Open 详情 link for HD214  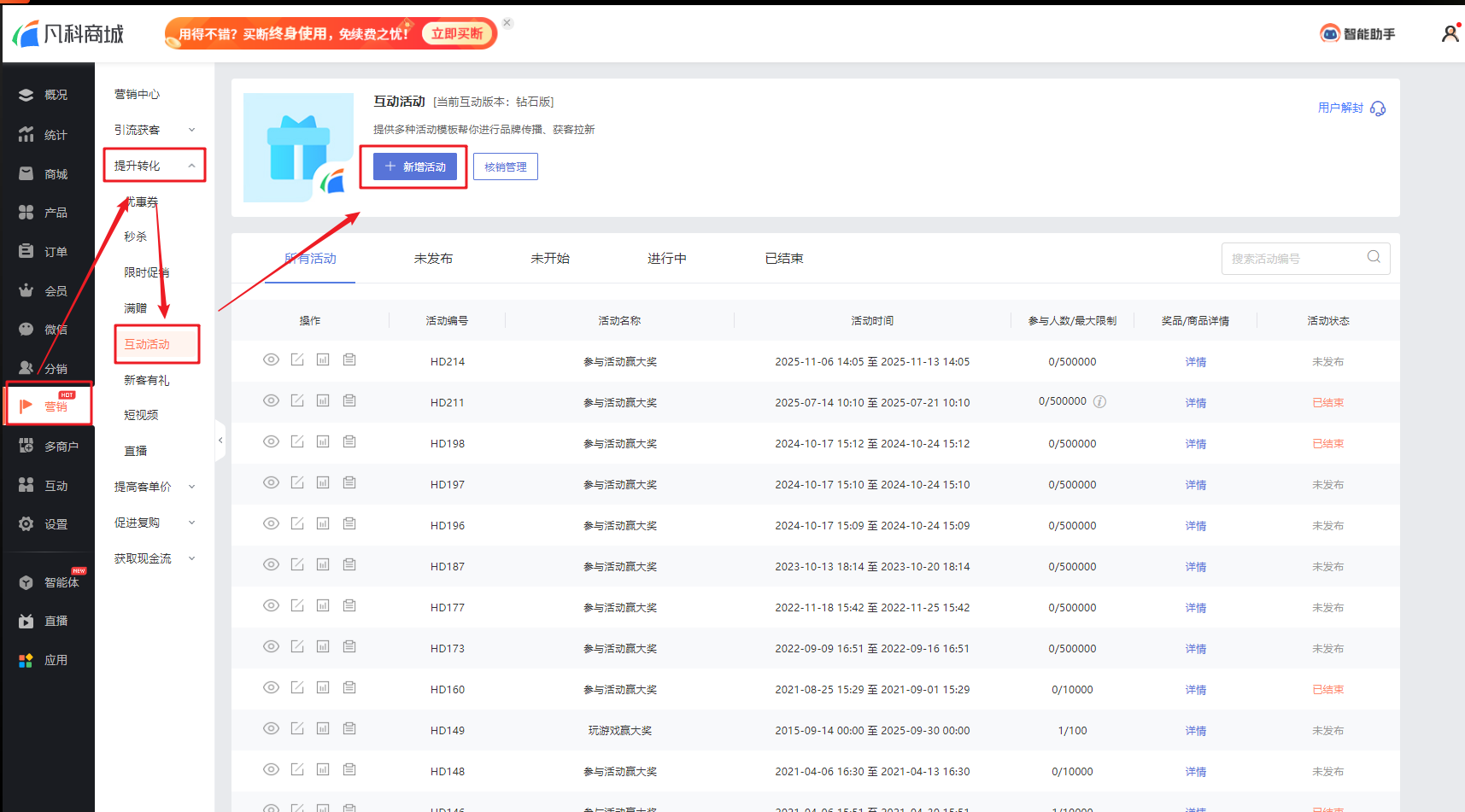coord(1195,362)
